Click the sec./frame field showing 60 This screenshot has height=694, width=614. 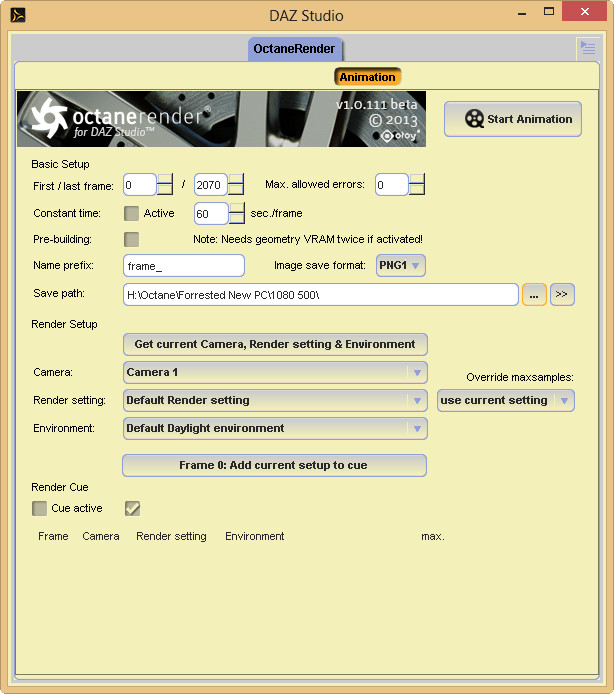pyautogui.click(x=211, y=214)
